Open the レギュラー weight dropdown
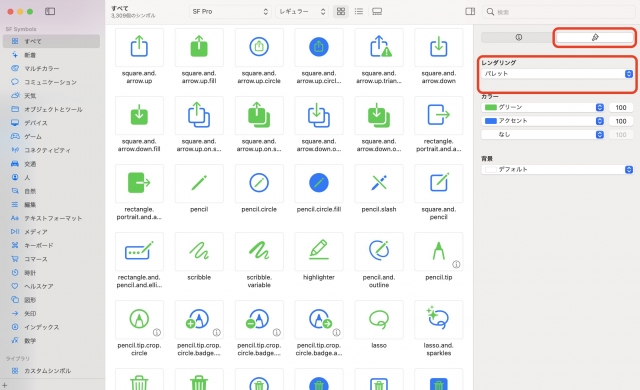 302,11
